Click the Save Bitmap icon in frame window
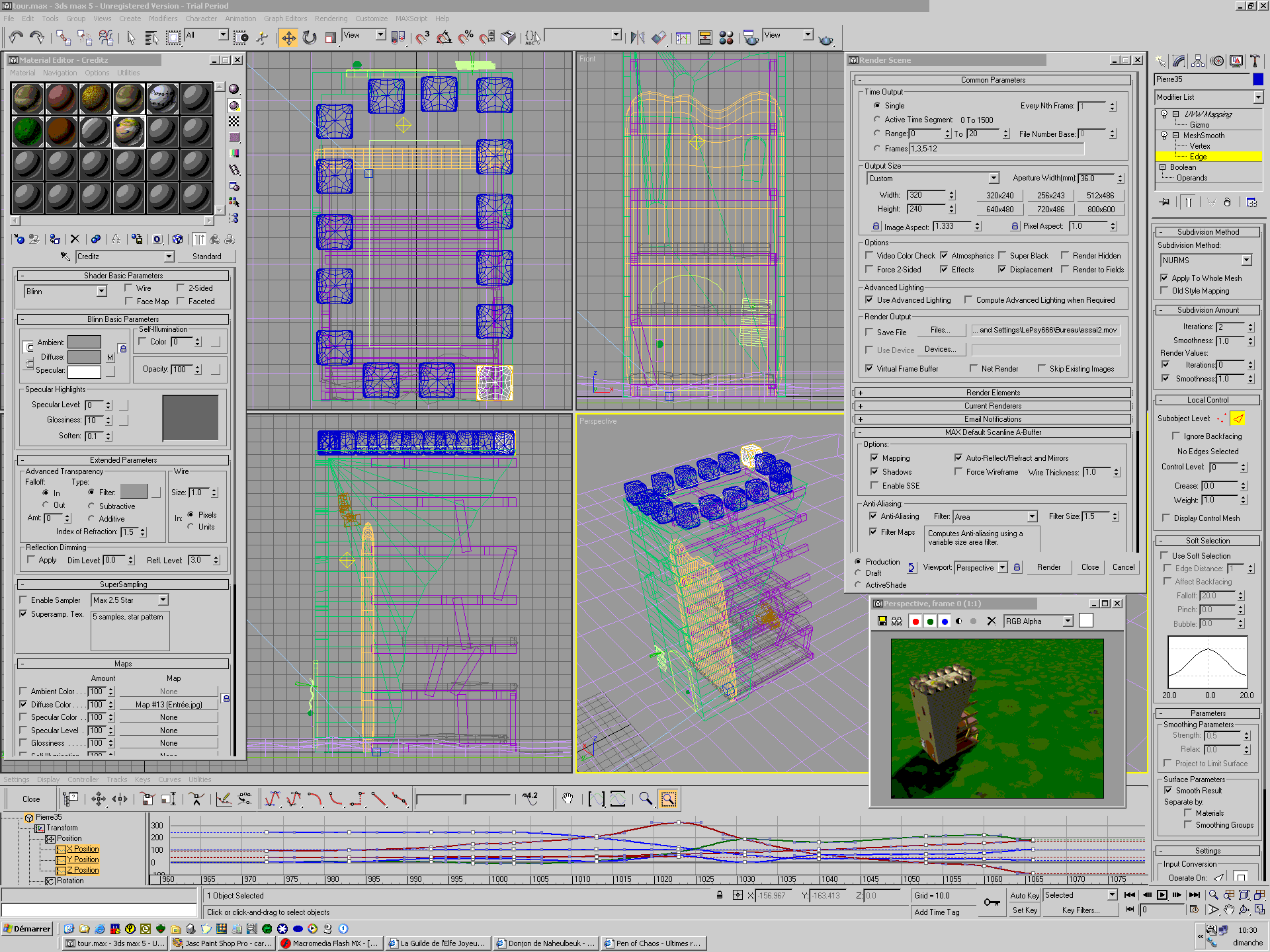1270x952 pixels. coord(882,621)
